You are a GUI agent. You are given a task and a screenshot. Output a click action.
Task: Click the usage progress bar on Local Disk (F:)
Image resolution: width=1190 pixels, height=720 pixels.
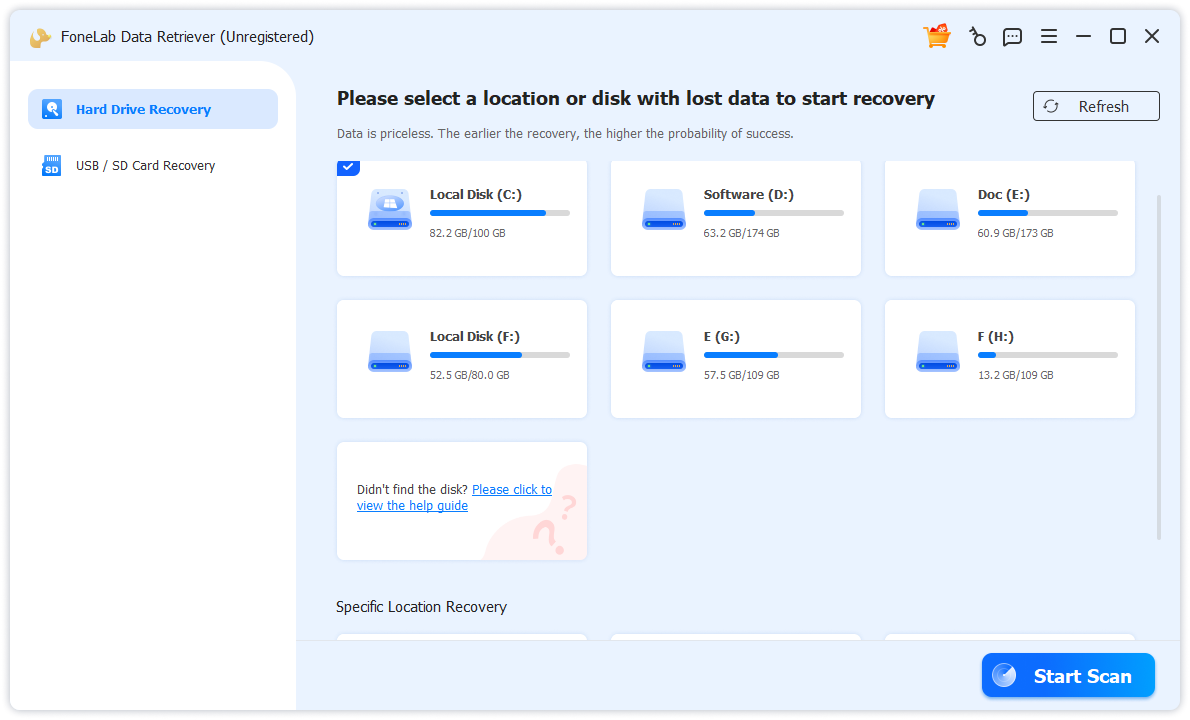[499, 354]
